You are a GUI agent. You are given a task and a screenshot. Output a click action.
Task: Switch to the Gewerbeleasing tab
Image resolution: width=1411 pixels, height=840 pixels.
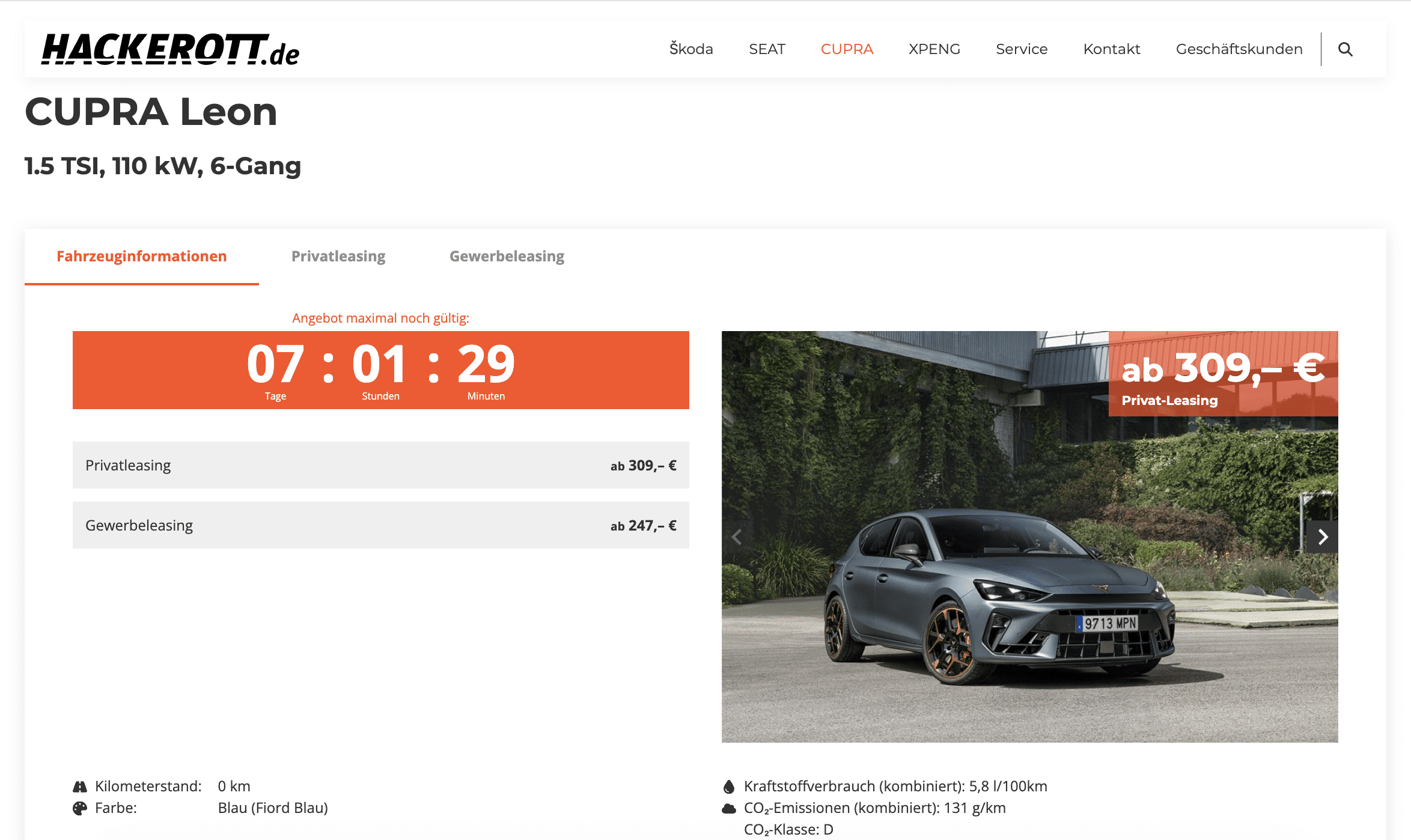coord(507,257)
